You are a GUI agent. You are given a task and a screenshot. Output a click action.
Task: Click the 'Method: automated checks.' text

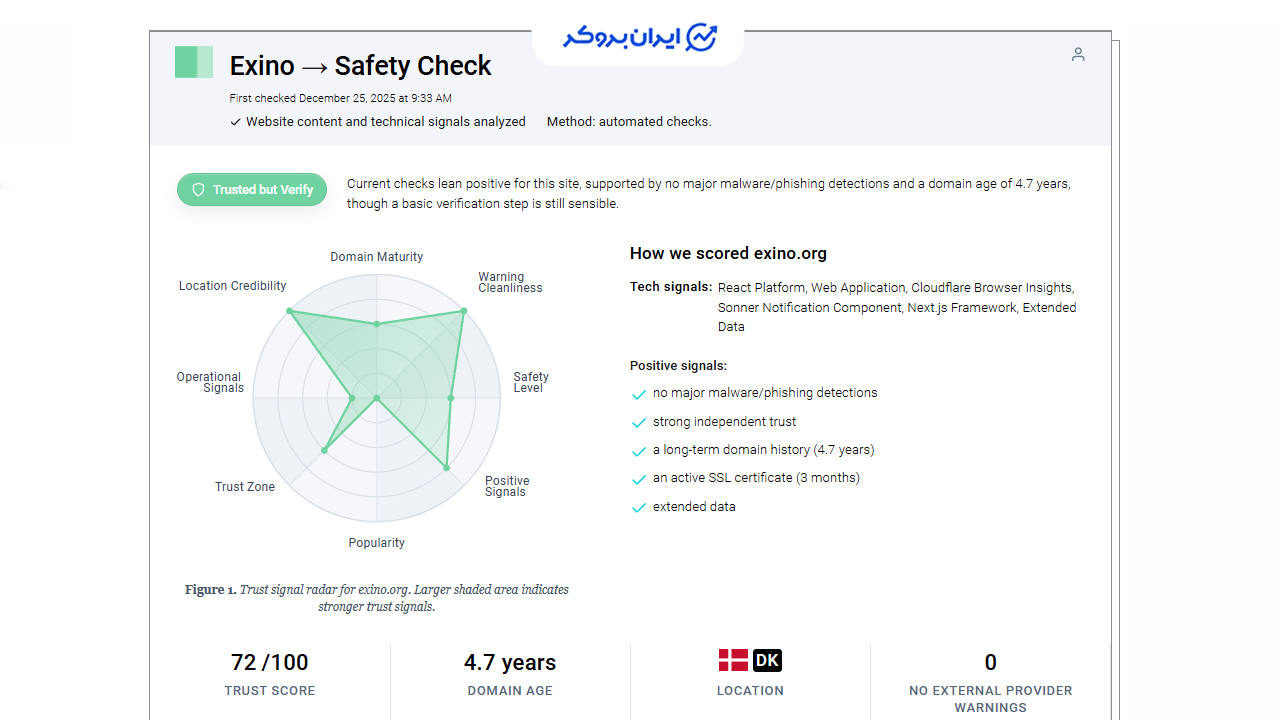click(629, 122)
